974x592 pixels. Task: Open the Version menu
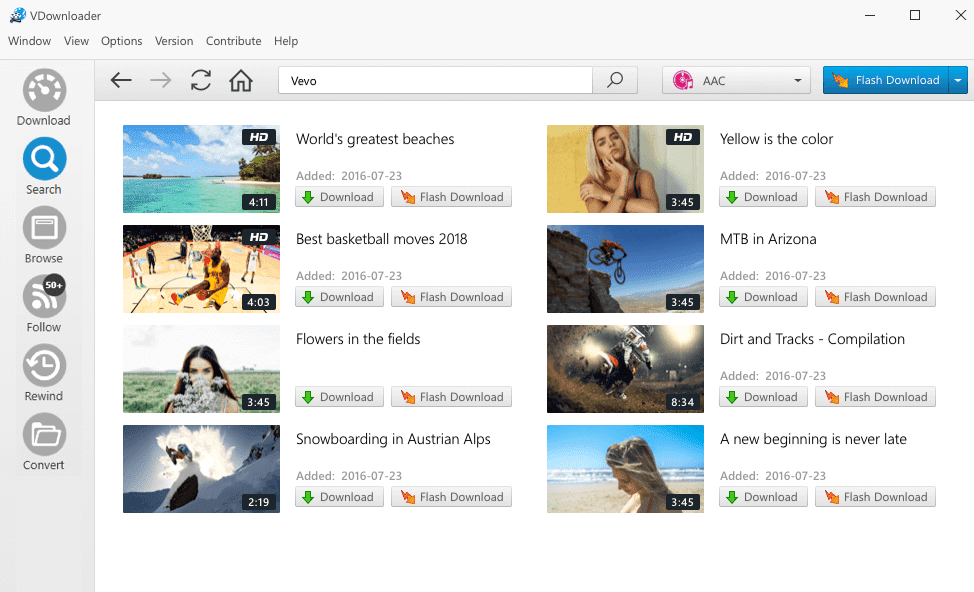174,41
